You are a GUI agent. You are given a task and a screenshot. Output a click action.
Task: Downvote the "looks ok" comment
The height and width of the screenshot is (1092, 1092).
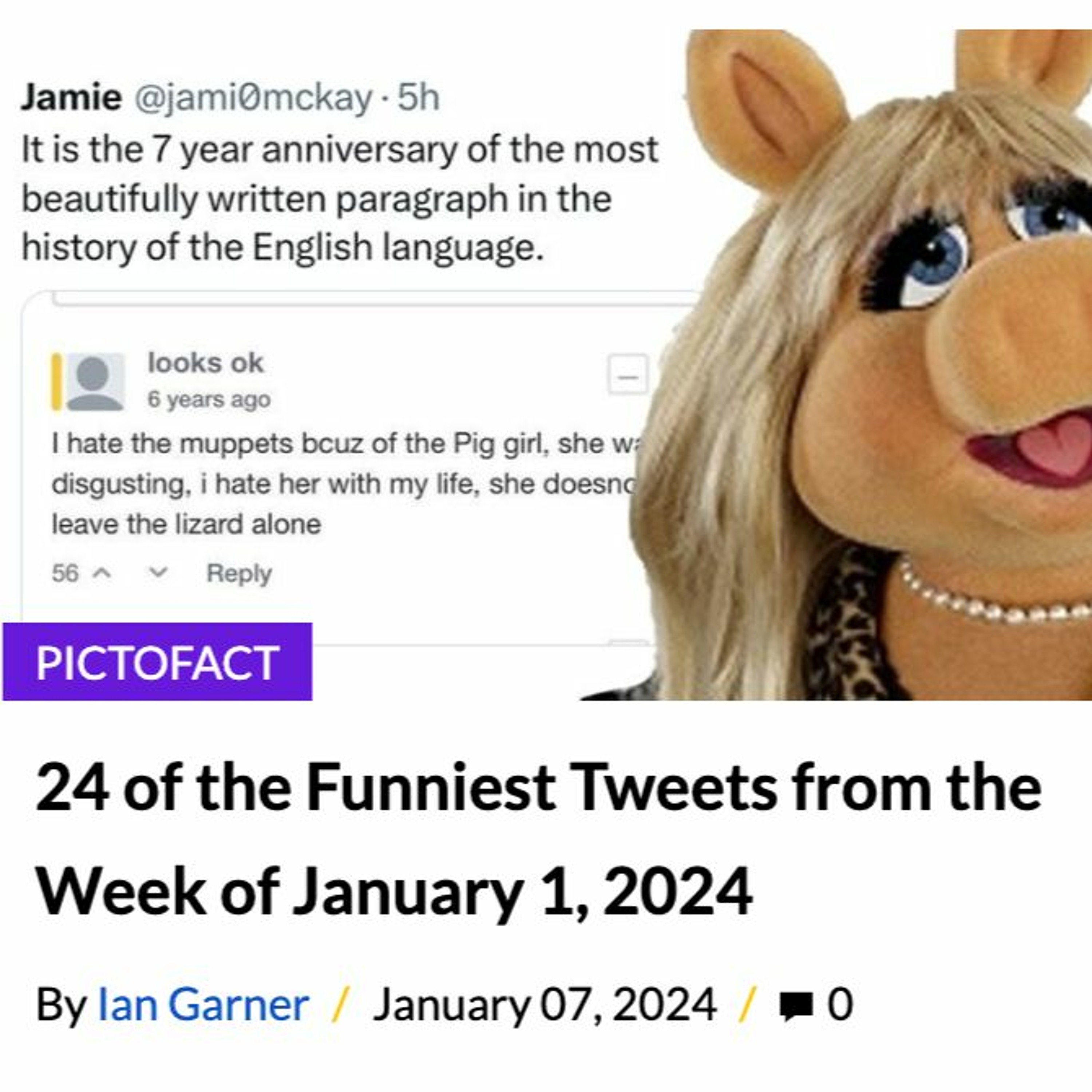click(158, 573)
